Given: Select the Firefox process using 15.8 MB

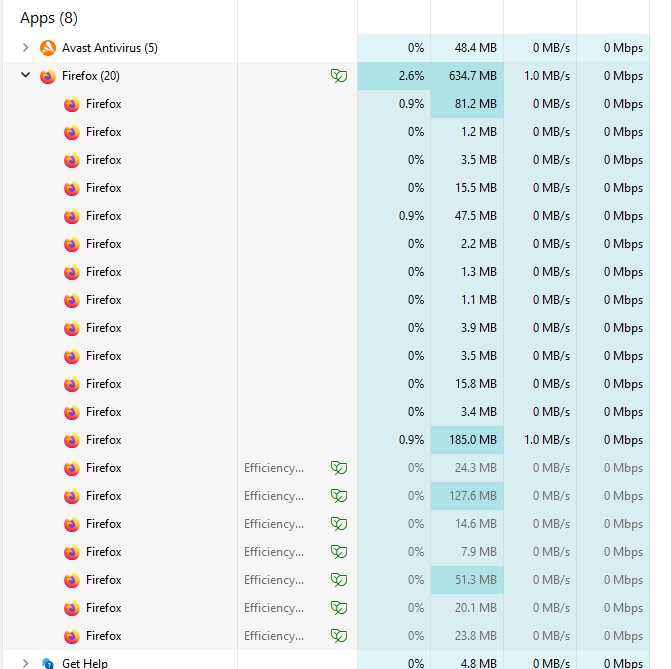Looking at the screenshot, I should click(x=103, y=384).
